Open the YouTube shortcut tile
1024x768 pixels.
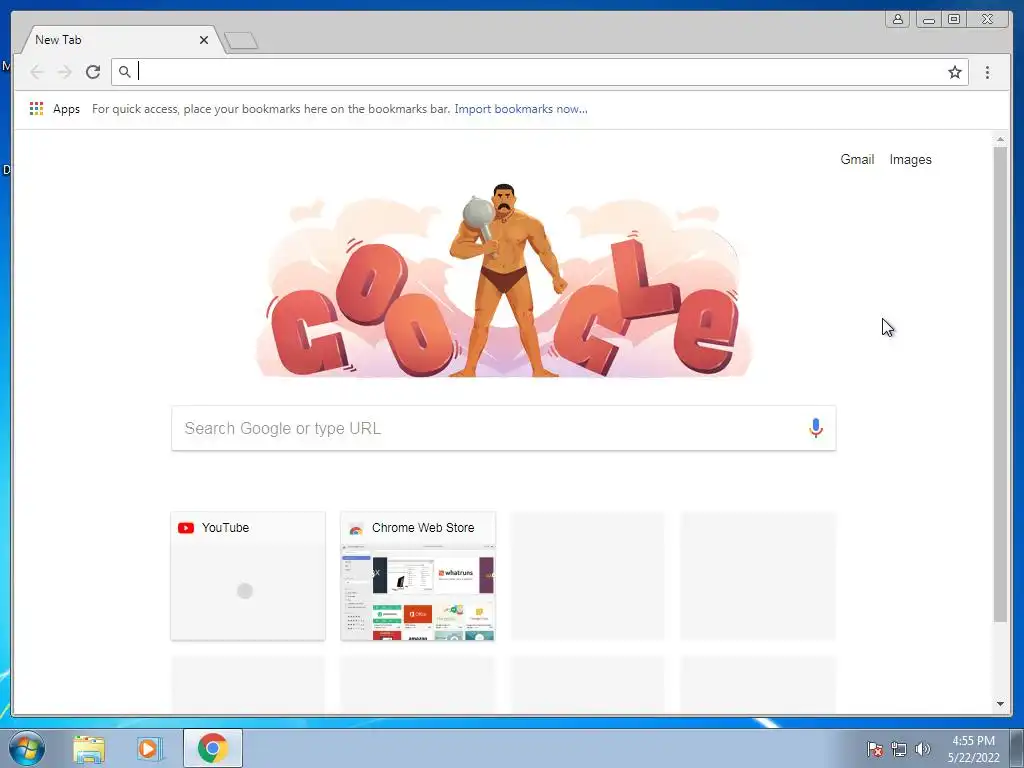(x=248, y=576)
